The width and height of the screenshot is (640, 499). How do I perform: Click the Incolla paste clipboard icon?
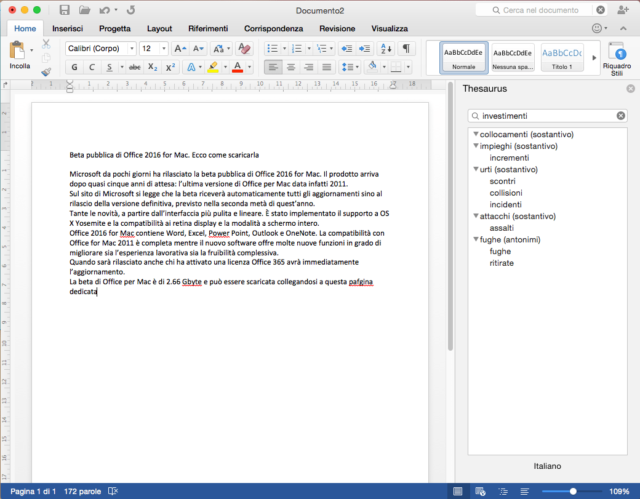click(17, 50)
